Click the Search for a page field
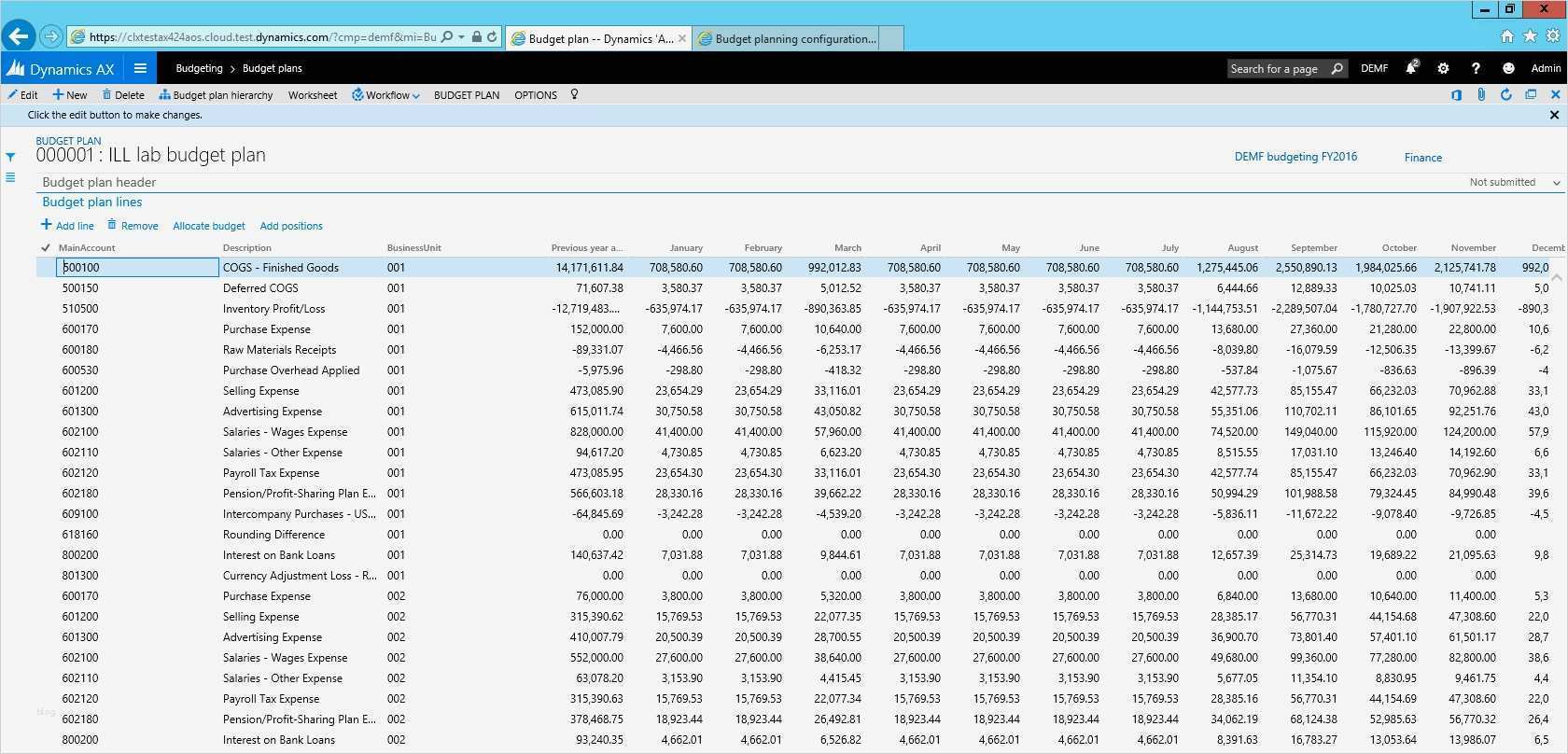 tap(1277, 68)
